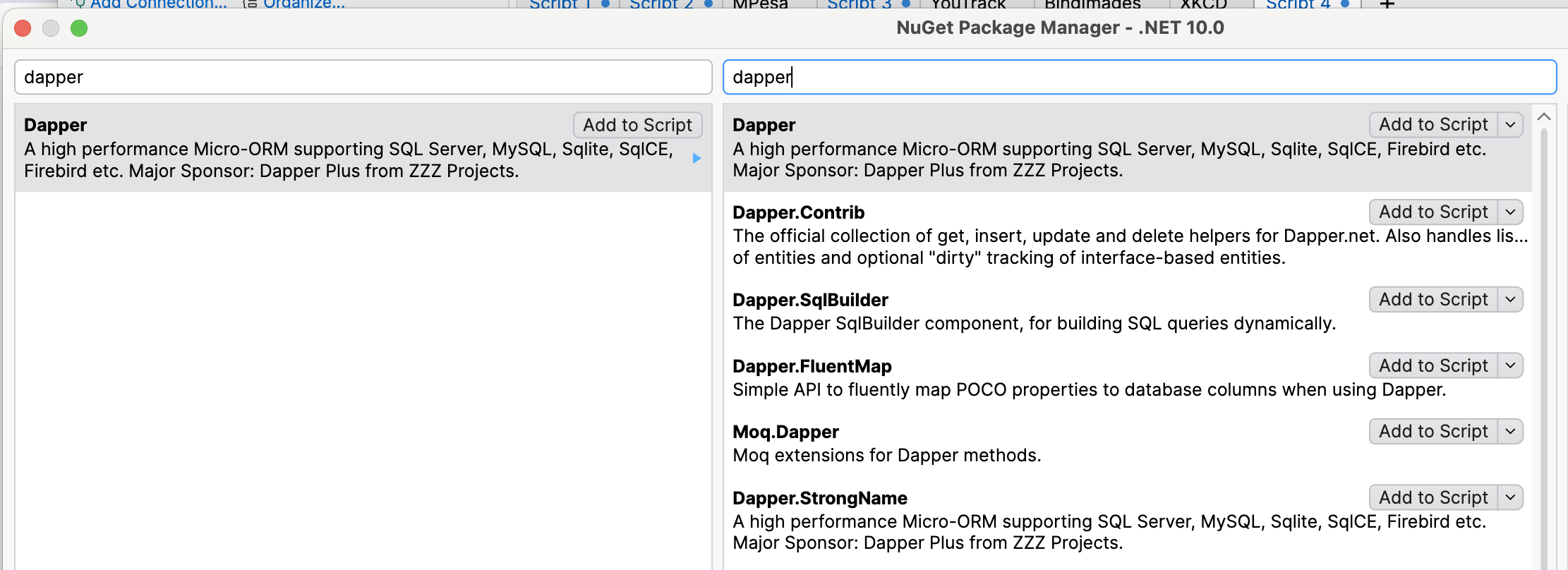Screen dimensions: 1568x570
Task: Add Dapper.Contrib to the script
Action: [1433, 212]
